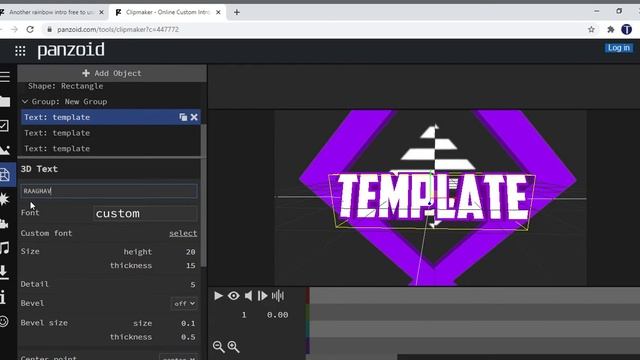Bookmark this page with the star icon
The image size is (640, 360).
click(591, 29)
